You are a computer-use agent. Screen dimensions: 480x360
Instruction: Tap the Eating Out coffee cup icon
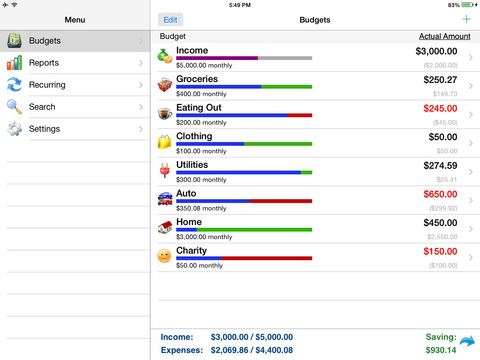click(165, 113)
